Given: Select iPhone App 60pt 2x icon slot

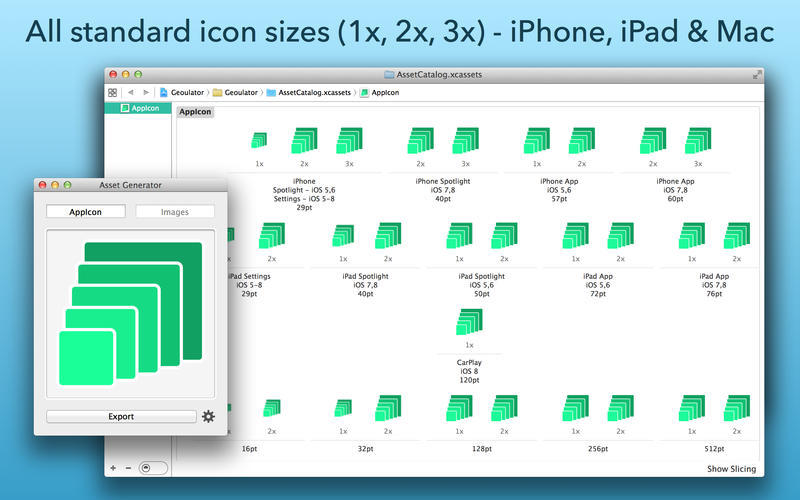Looking at the screenshot, I should 653,140.
